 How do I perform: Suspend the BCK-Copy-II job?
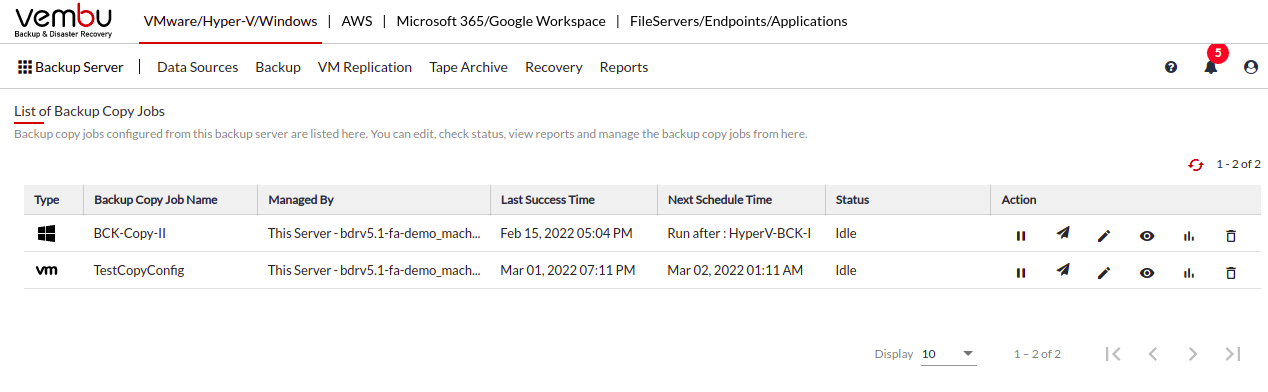(1021, 235)
